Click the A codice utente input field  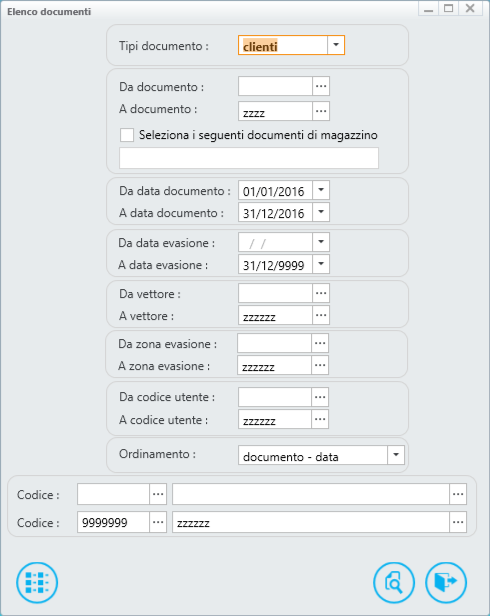click(275, 419)
